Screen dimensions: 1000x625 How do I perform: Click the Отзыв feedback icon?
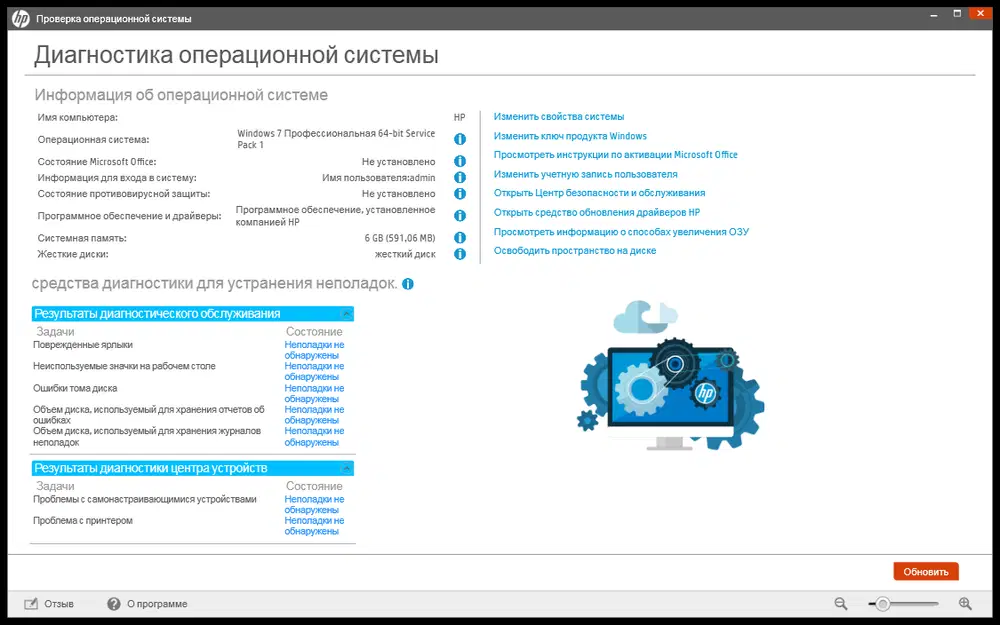[x=31, y=603]
